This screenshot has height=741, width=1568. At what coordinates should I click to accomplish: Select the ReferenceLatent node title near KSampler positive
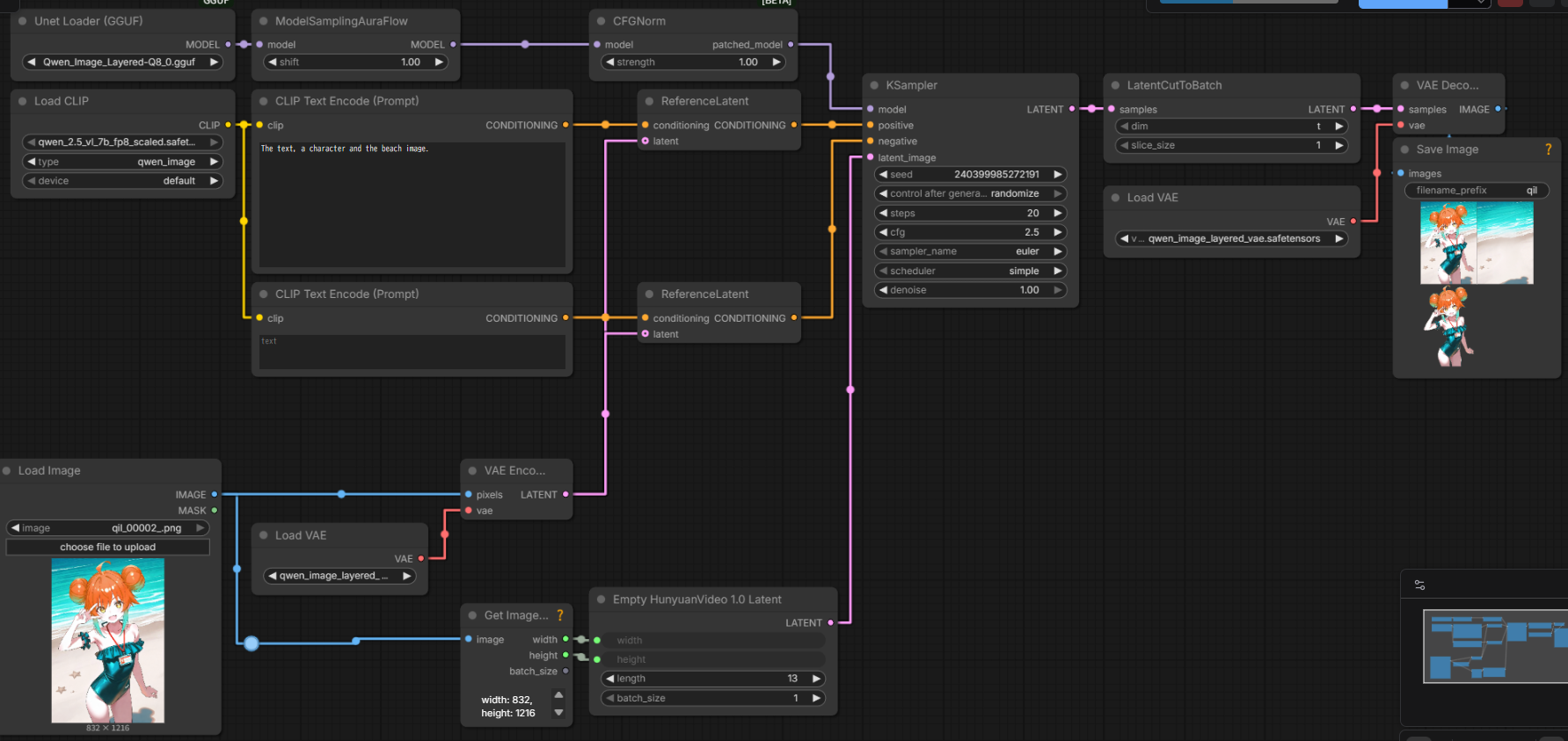click(x=704, y=101)
